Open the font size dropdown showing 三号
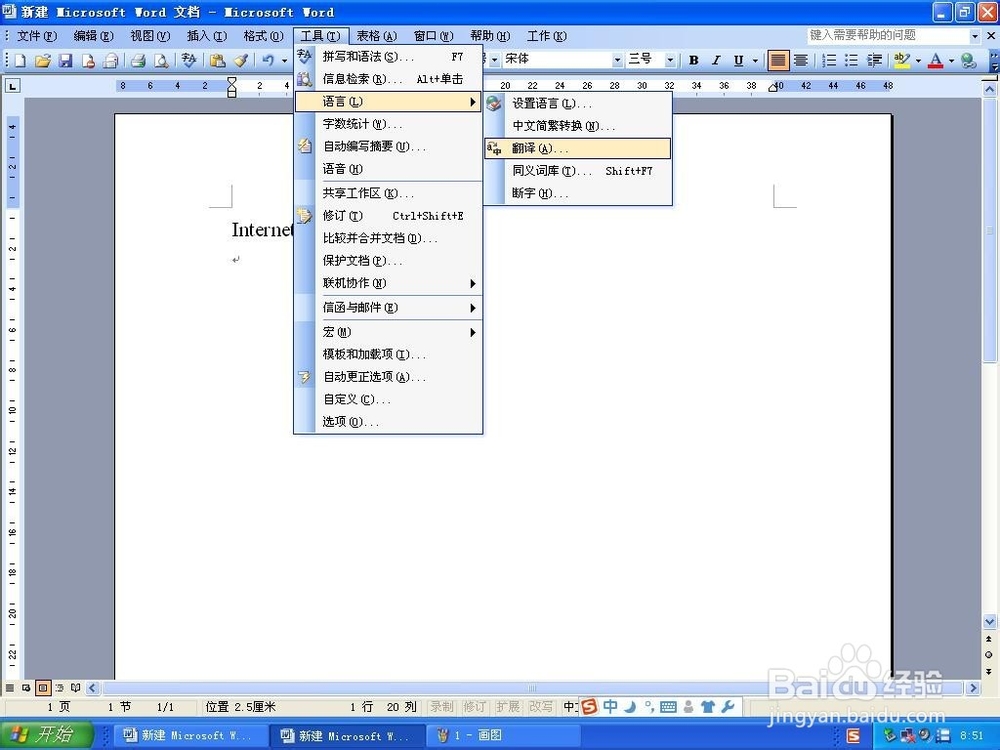The height and width of the screenshot is (750, 1000). point(670,59)
